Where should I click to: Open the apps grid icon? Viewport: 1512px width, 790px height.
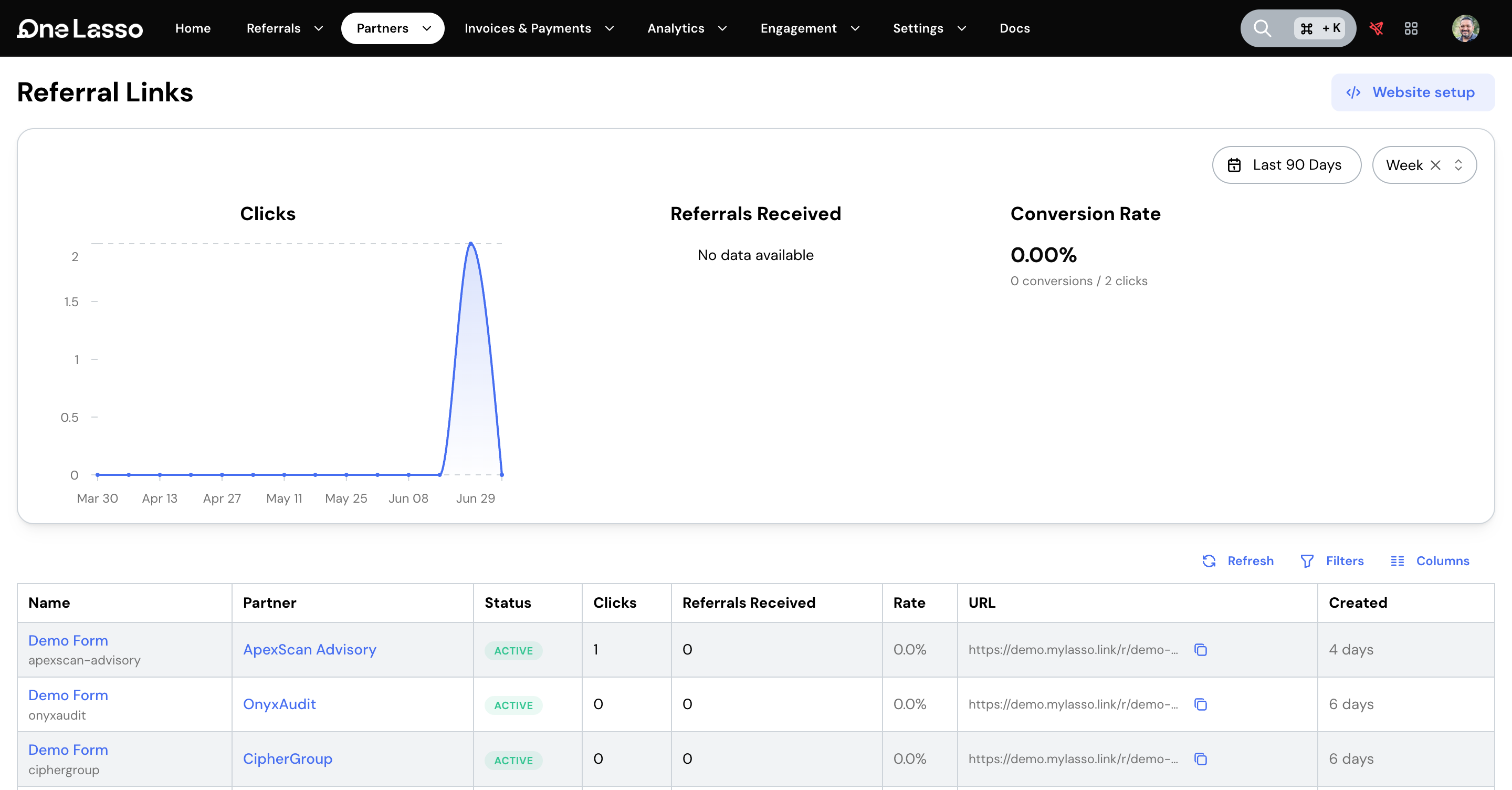pos(1411,28)
